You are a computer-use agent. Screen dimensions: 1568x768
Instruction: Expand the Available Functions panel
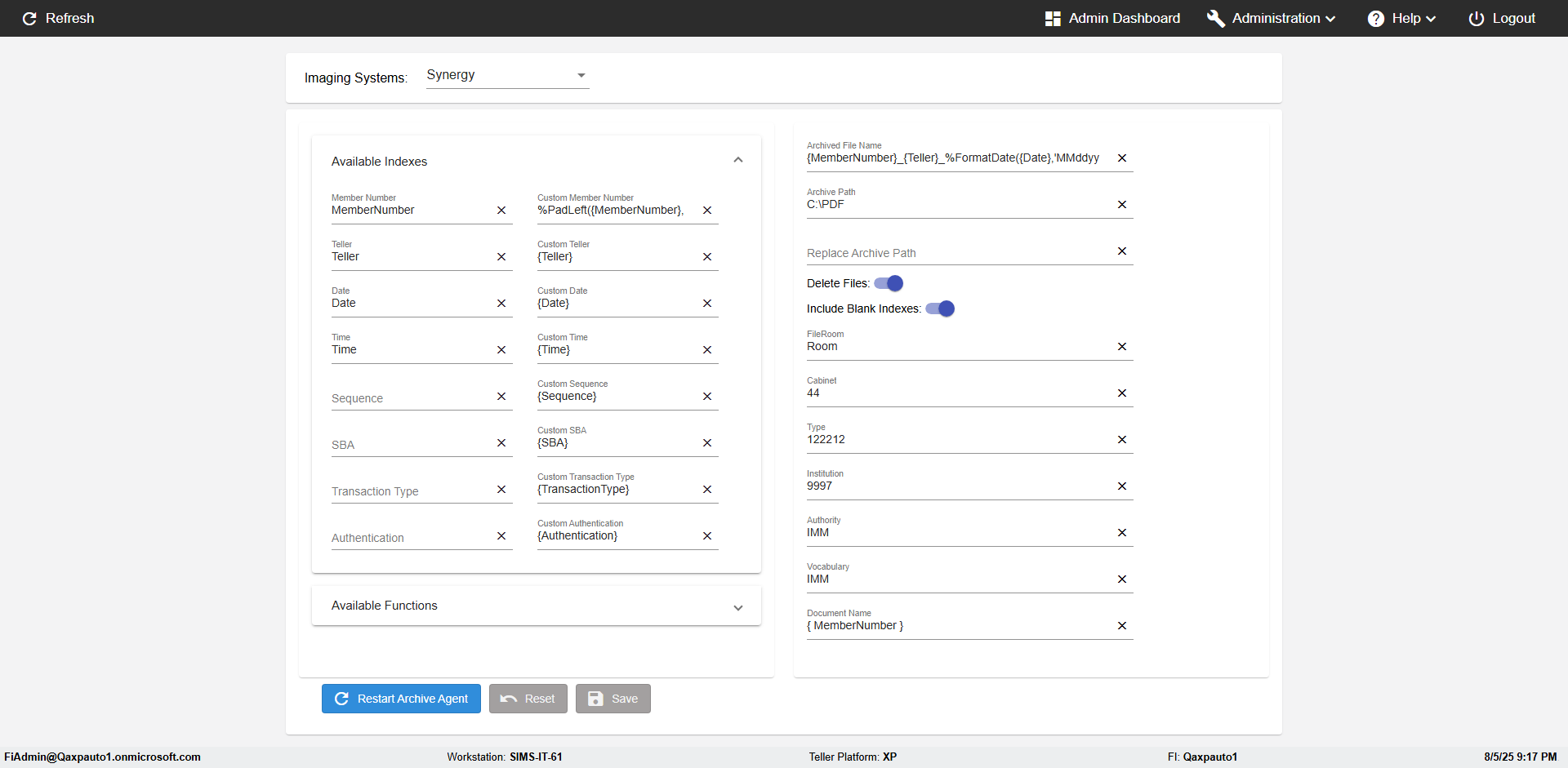click(738, 607)
